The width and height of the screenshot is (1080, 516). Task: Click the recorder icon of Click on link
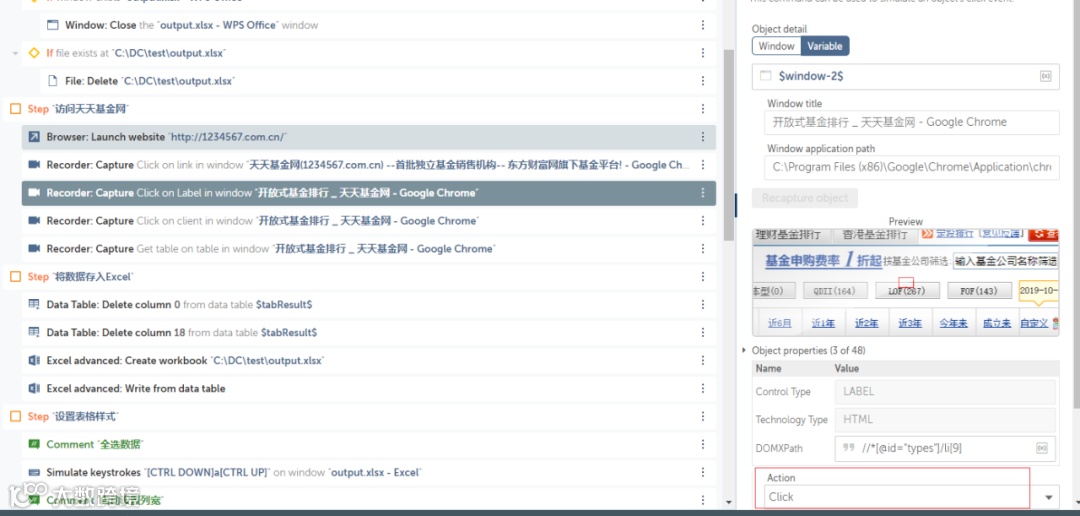tap(34, 165)
